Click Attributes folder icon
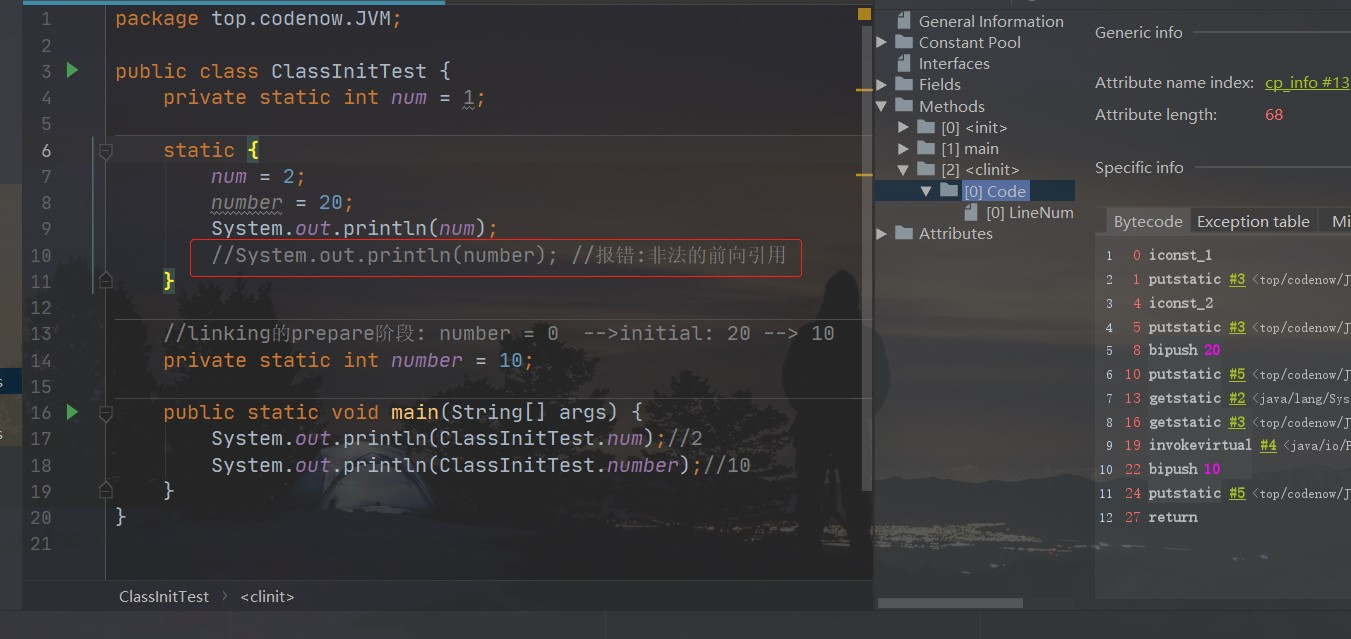 coord(904,233)
